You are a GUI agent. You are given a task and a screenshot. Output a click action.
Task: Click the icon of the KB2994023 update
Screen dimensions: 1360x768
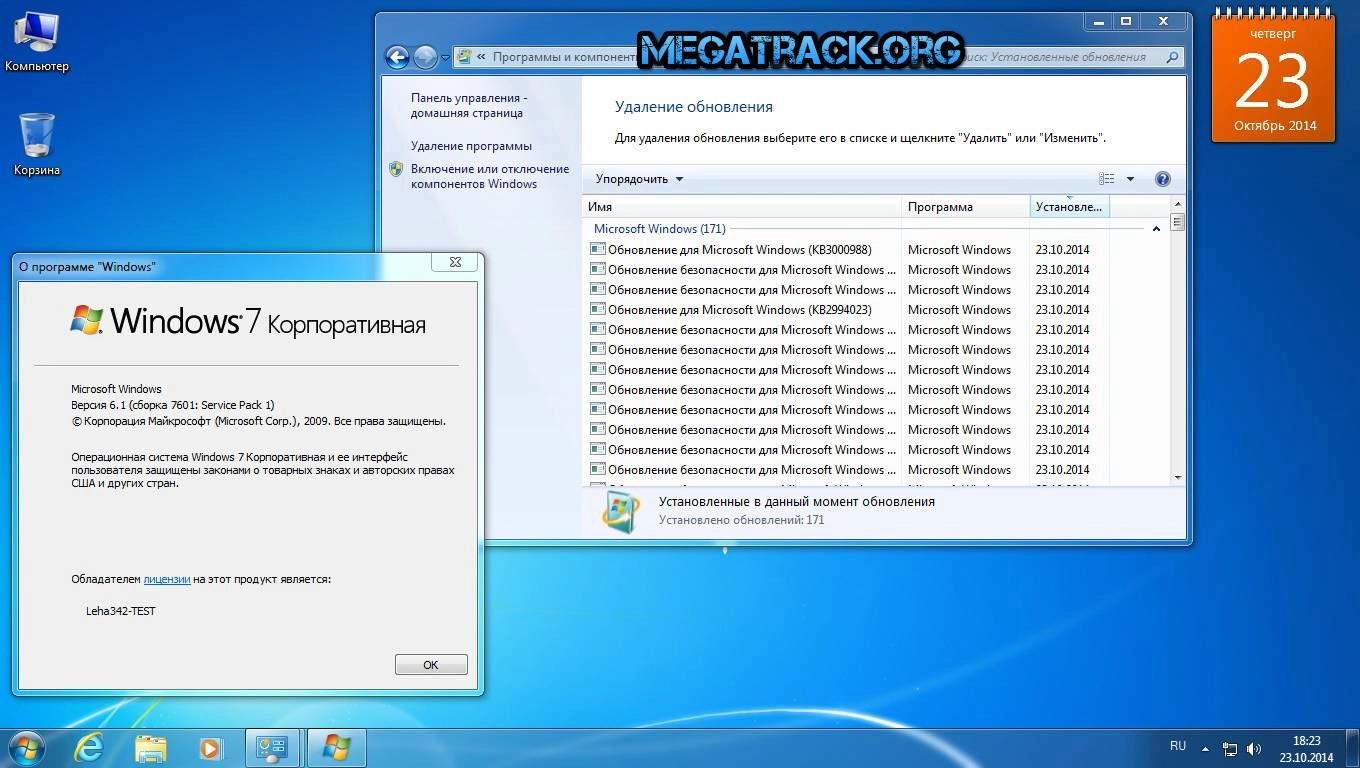click(597, 309)
